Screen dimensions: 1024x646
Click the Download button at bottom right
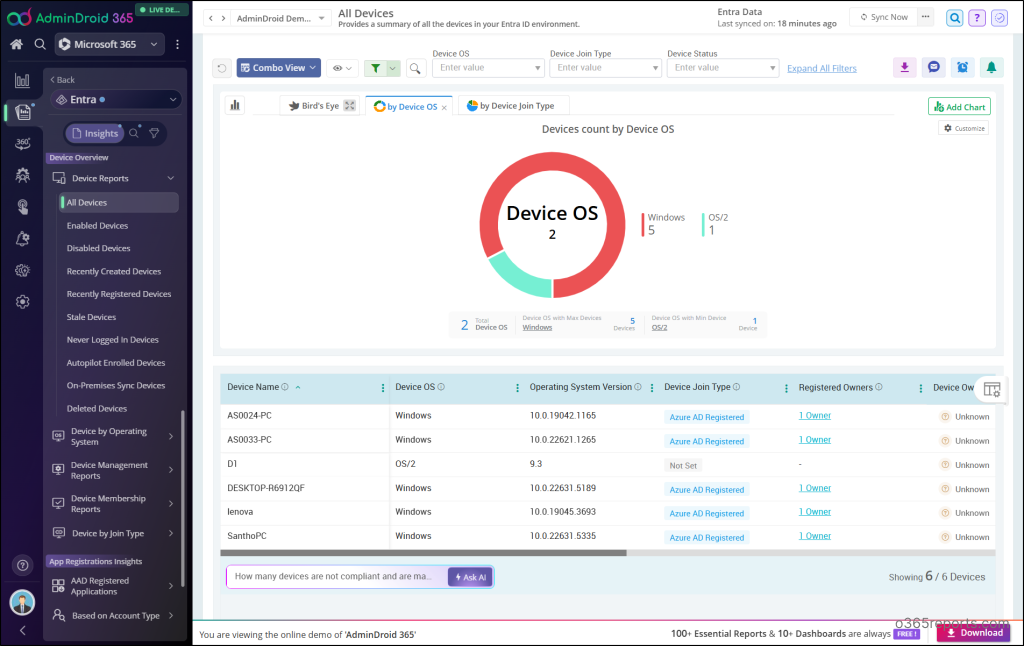pos(974,633)
